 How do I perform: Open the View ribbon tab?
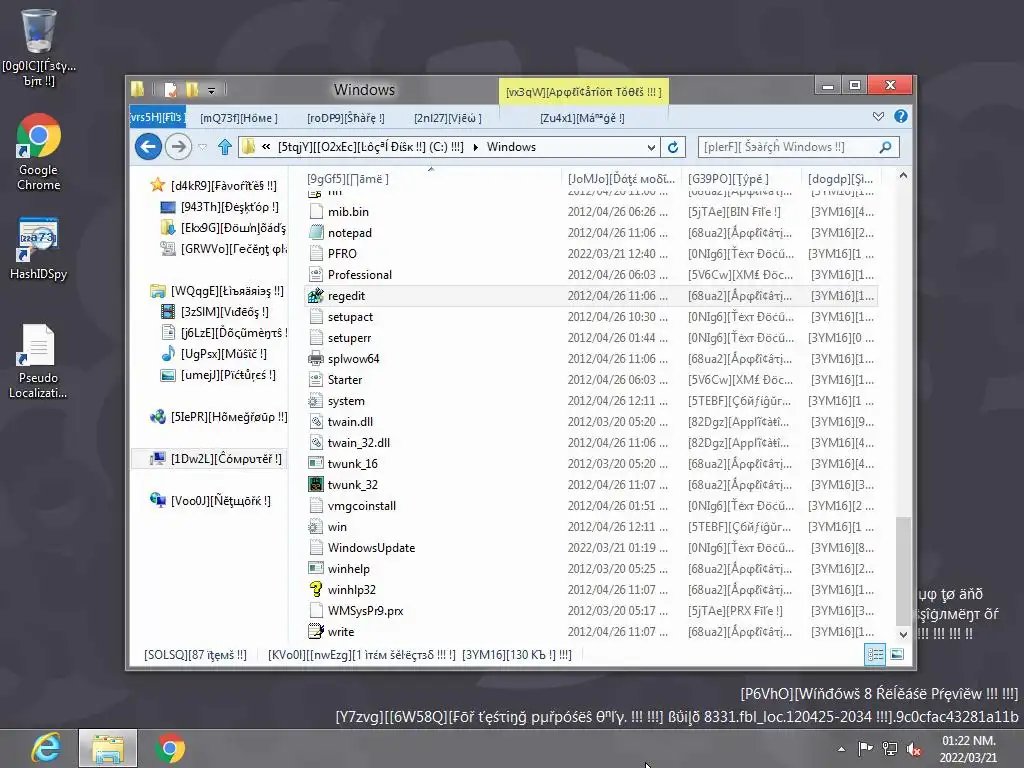(x=447, y=118)
